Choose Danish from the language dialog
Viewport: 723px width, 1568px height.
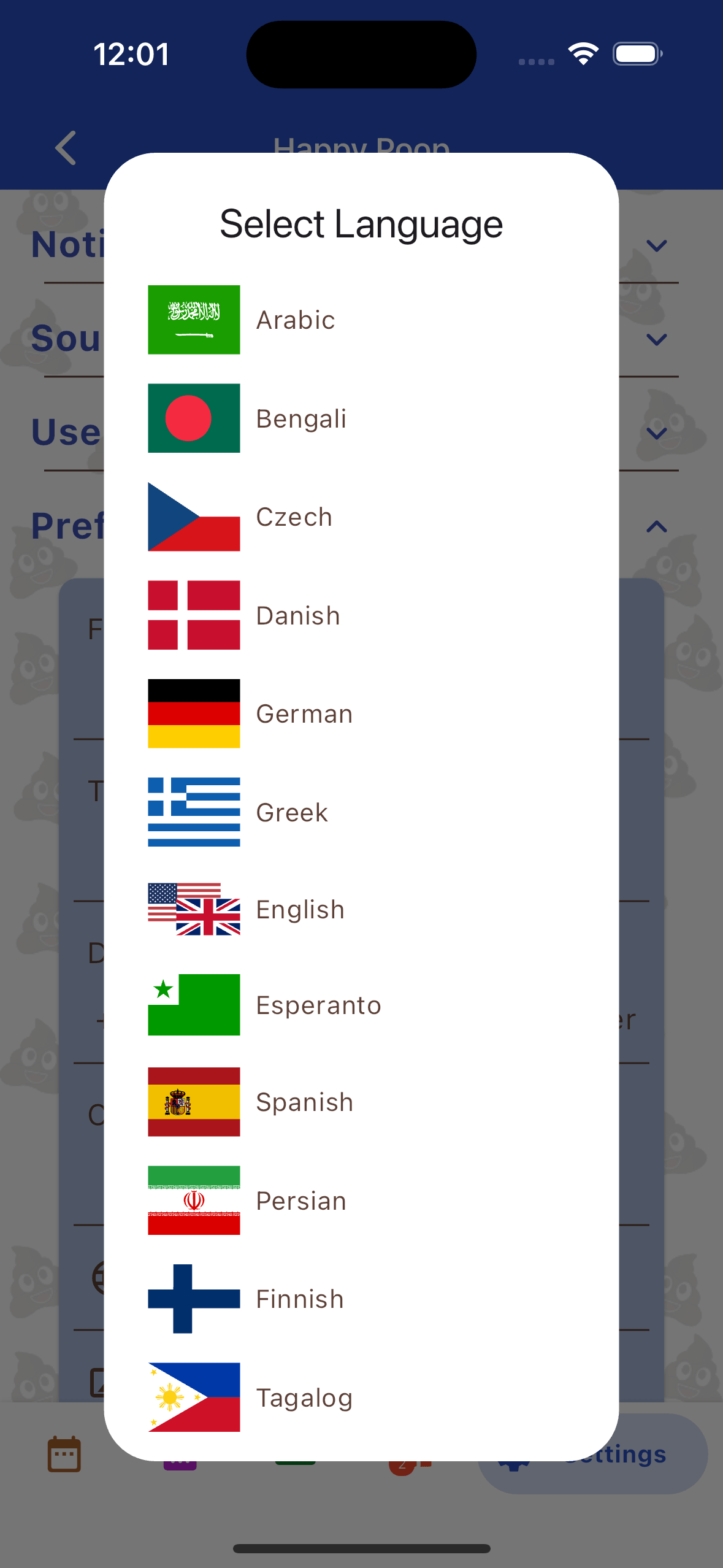(x=298, y=615)
